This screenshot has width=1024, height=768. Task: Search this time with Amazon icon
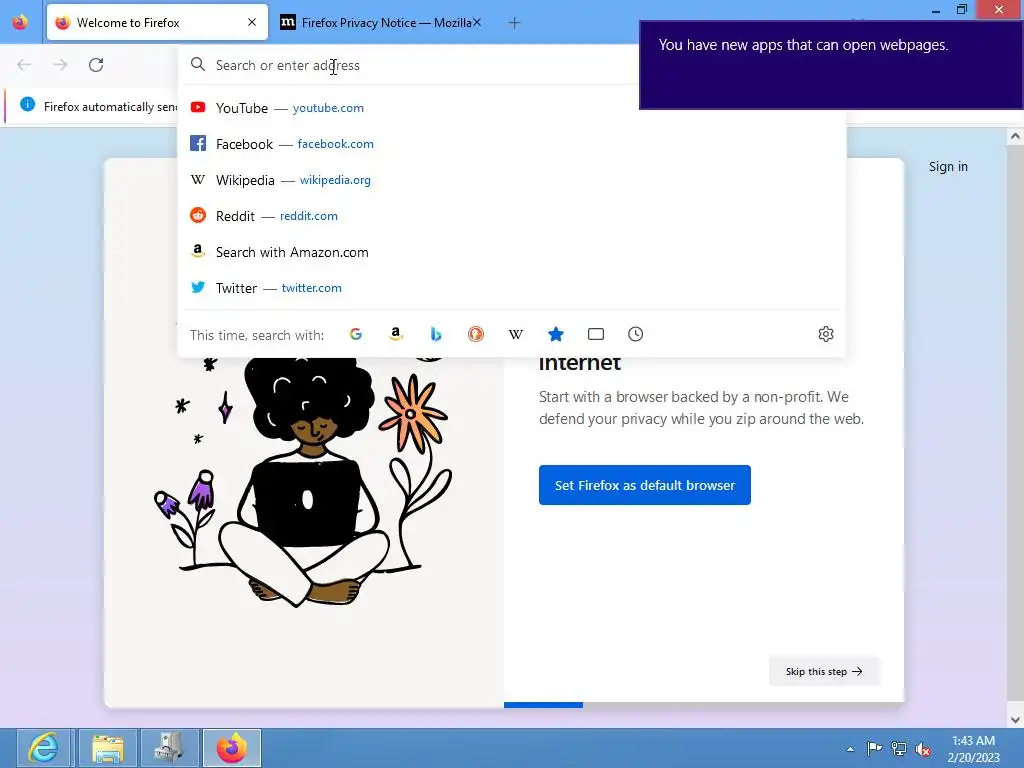[x=396, y=334]
